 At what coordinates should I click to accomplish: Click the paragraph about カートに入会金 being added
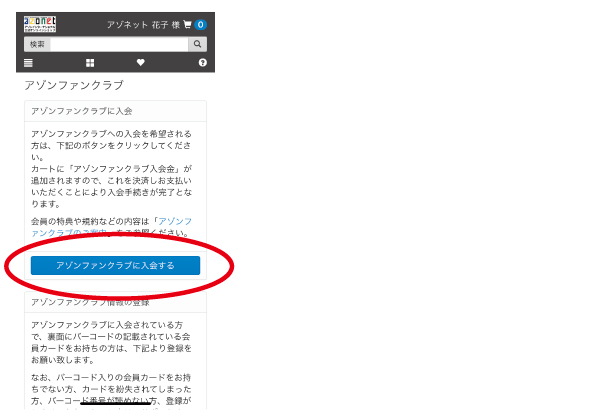[111, 186]
